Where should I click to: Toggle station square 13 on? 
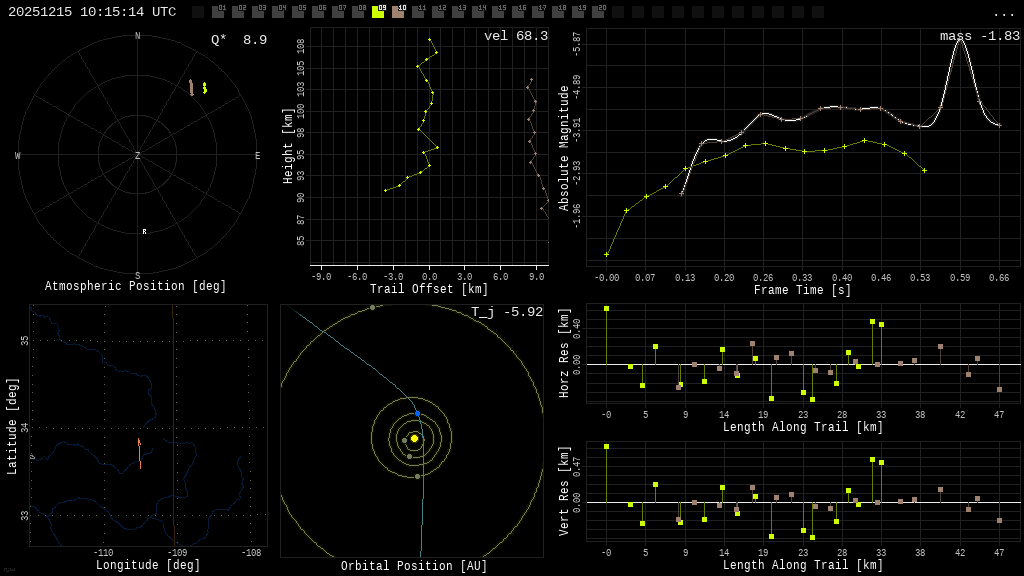point(458,11)
